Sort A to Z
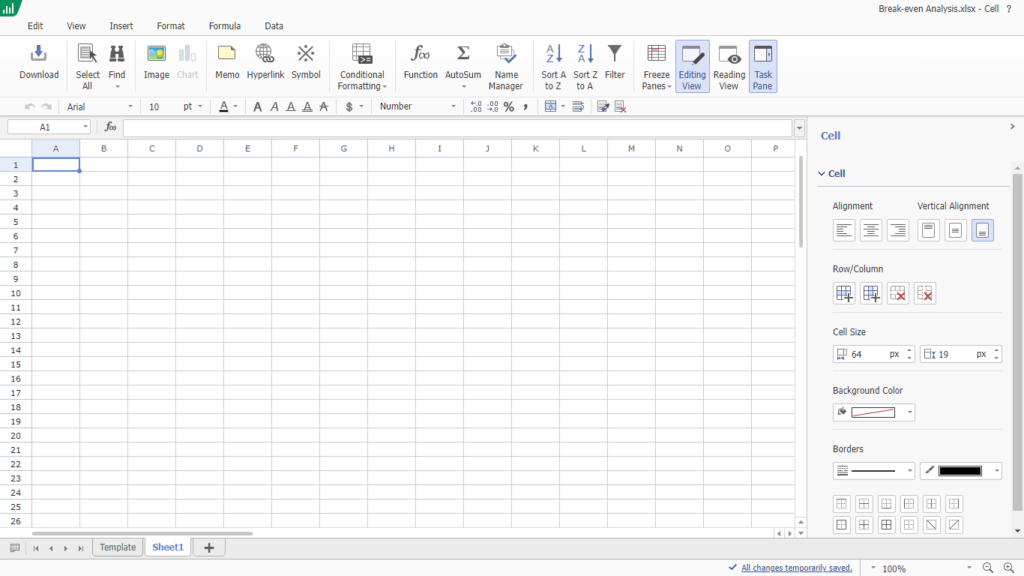Screen dimensions: 1024x576 (553, 66)
